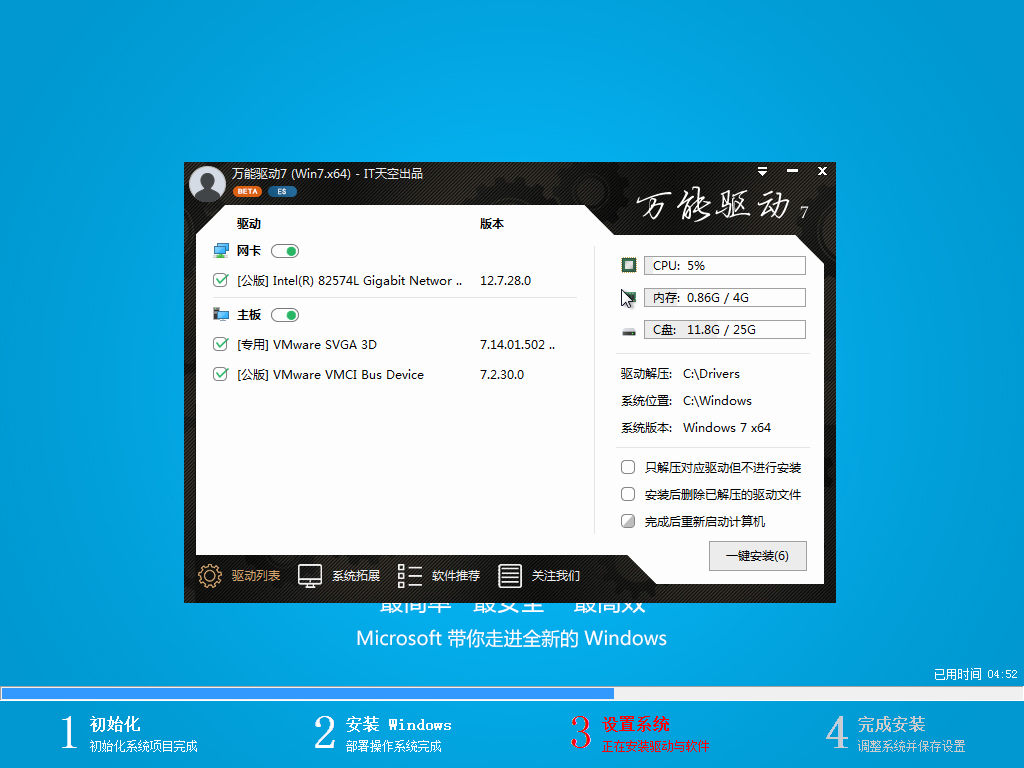Screen dimensions: 1024x768
Task: Uncheck 完成后重新启动计算机
Action: (x=628, y=520)
